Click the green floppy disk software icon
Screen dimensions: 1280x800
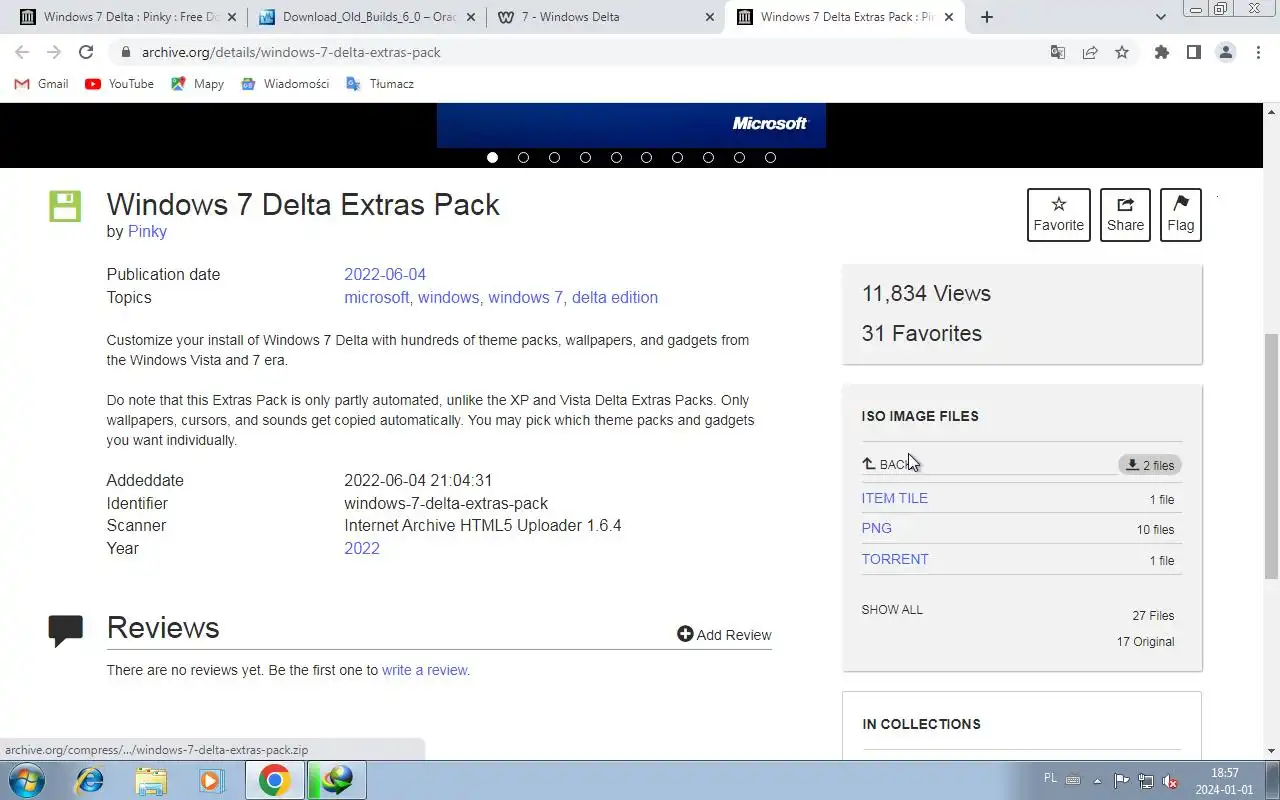65,206
